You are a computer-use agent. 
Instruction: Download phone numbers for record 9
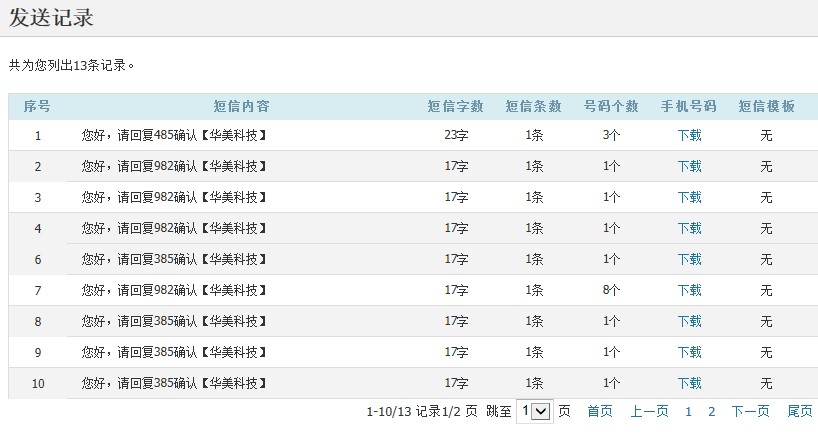point(689,353)
